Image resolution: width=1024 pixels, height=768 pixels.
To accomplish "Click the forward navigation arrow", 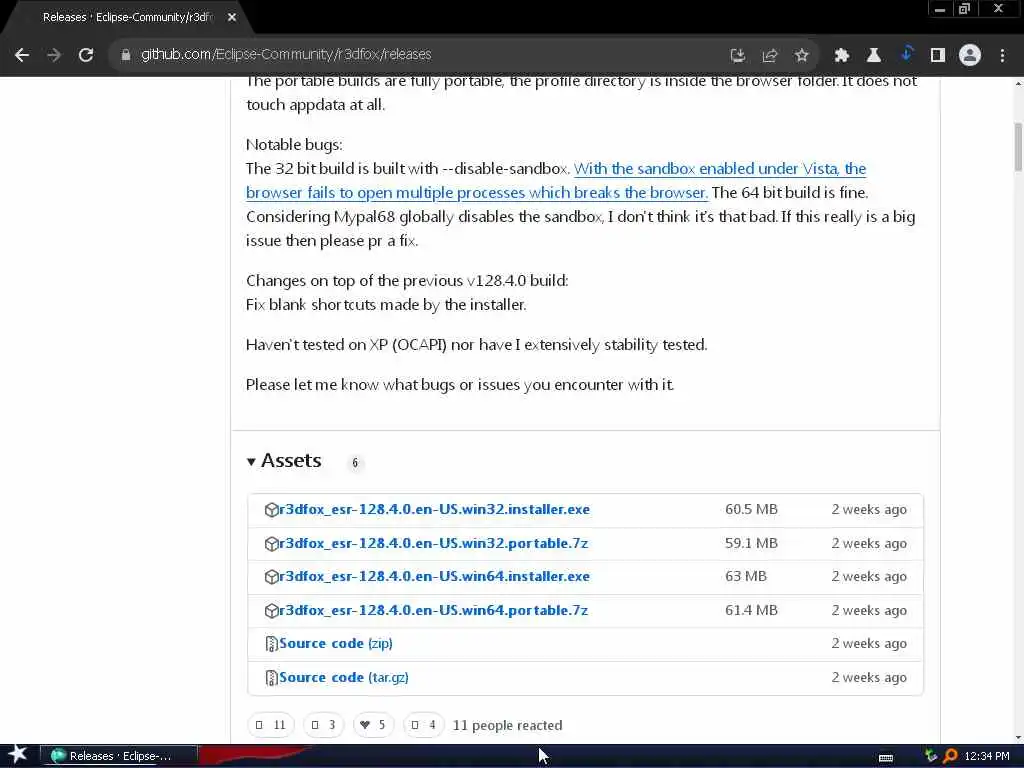I will [x=54, y=55].
